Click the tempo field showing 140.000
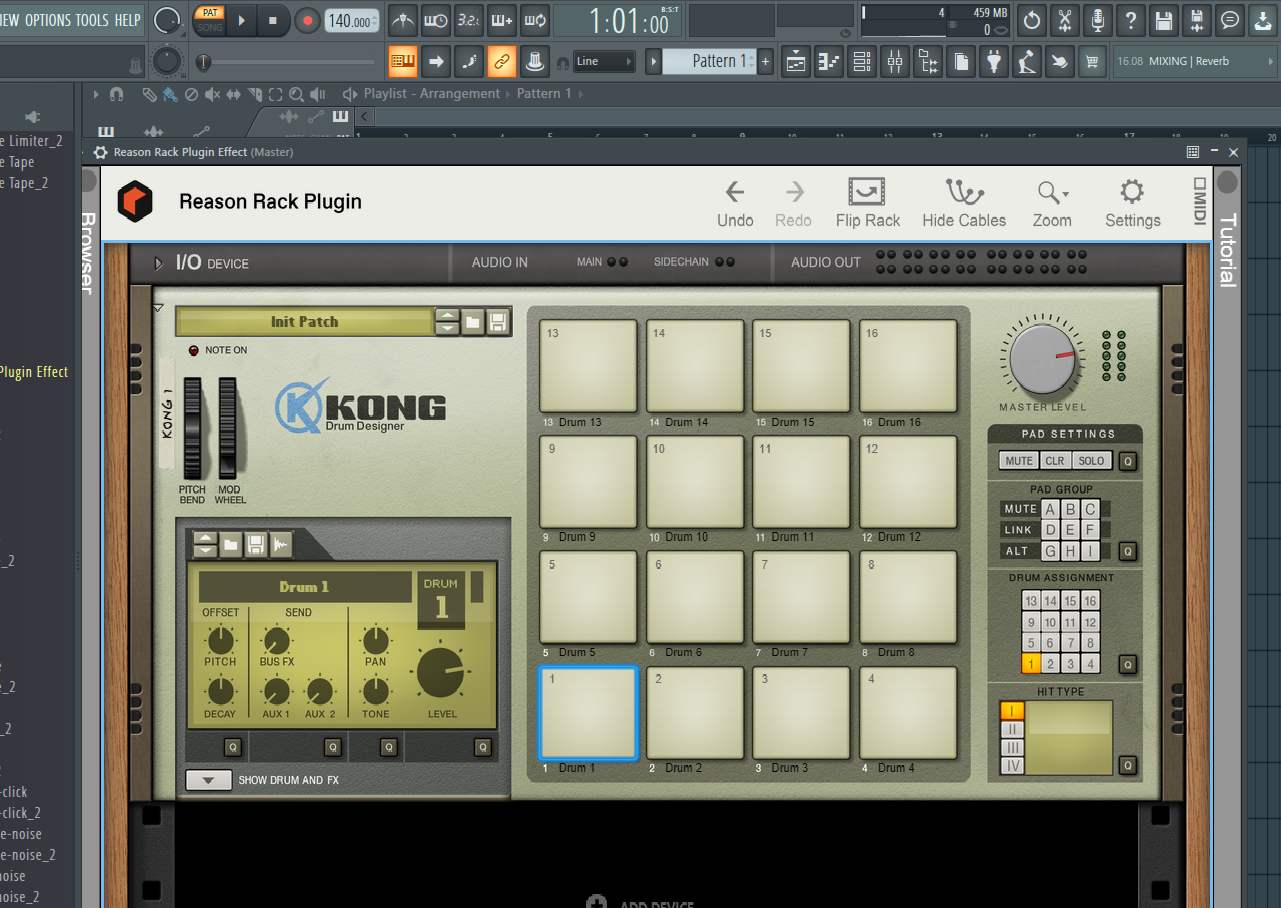This screenshot has height=908, width=1281. (x=351, y=21)
